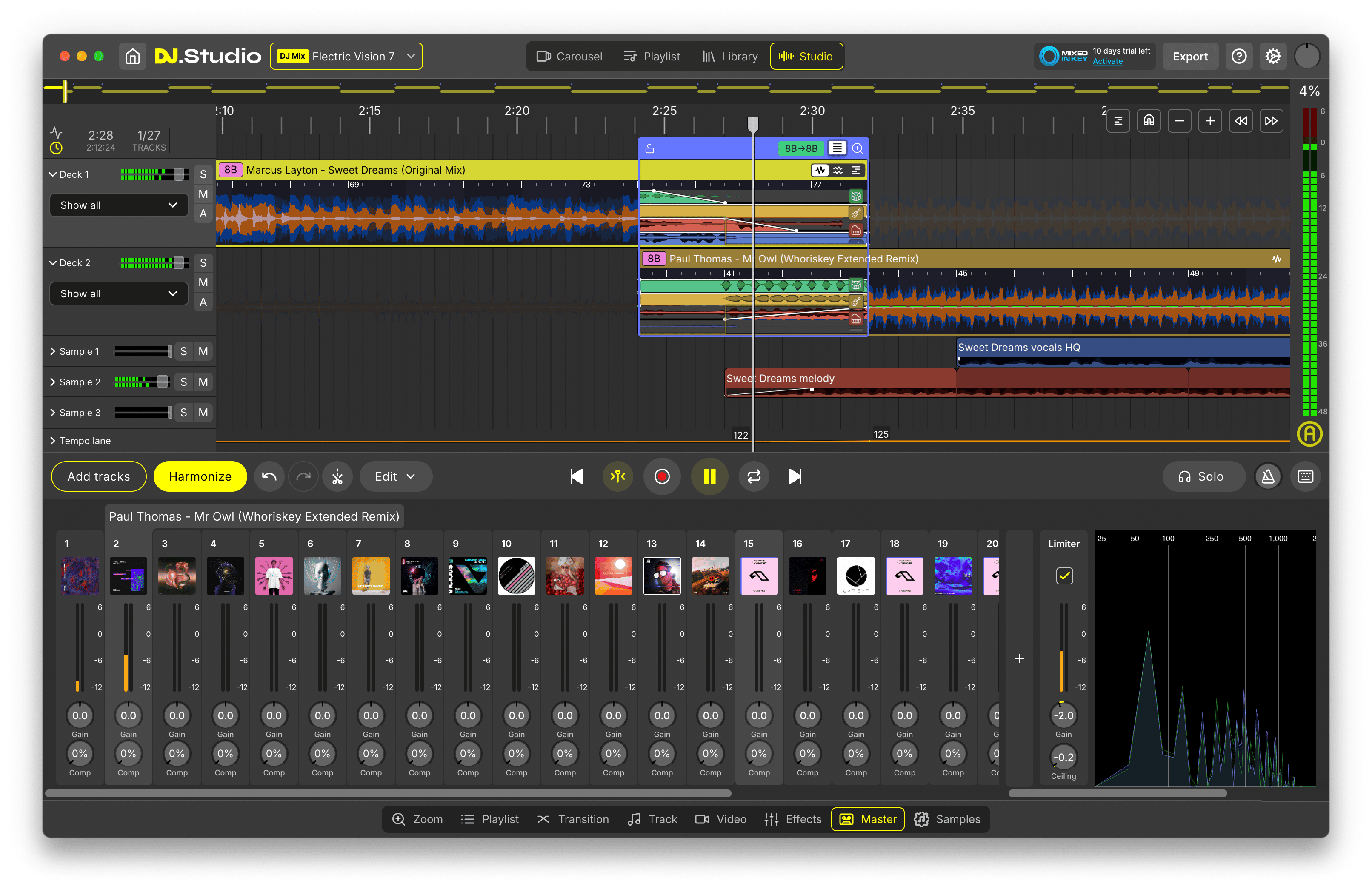
Task: Click the center playhead icon
Action: 617,476
